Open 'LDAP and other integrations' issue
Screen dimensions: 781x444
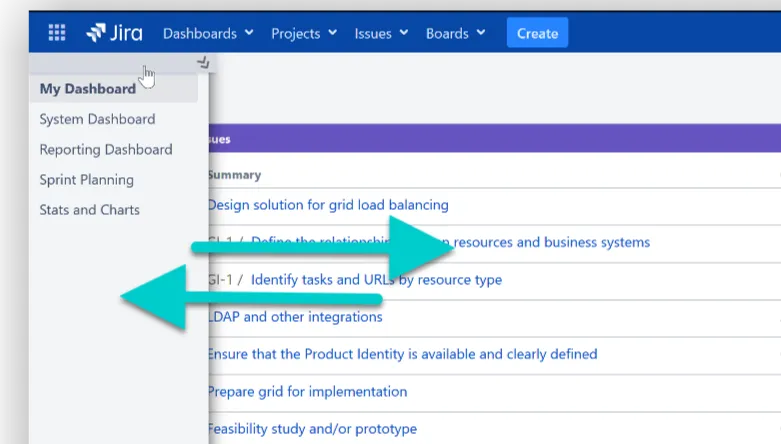[x=295, y=317]
